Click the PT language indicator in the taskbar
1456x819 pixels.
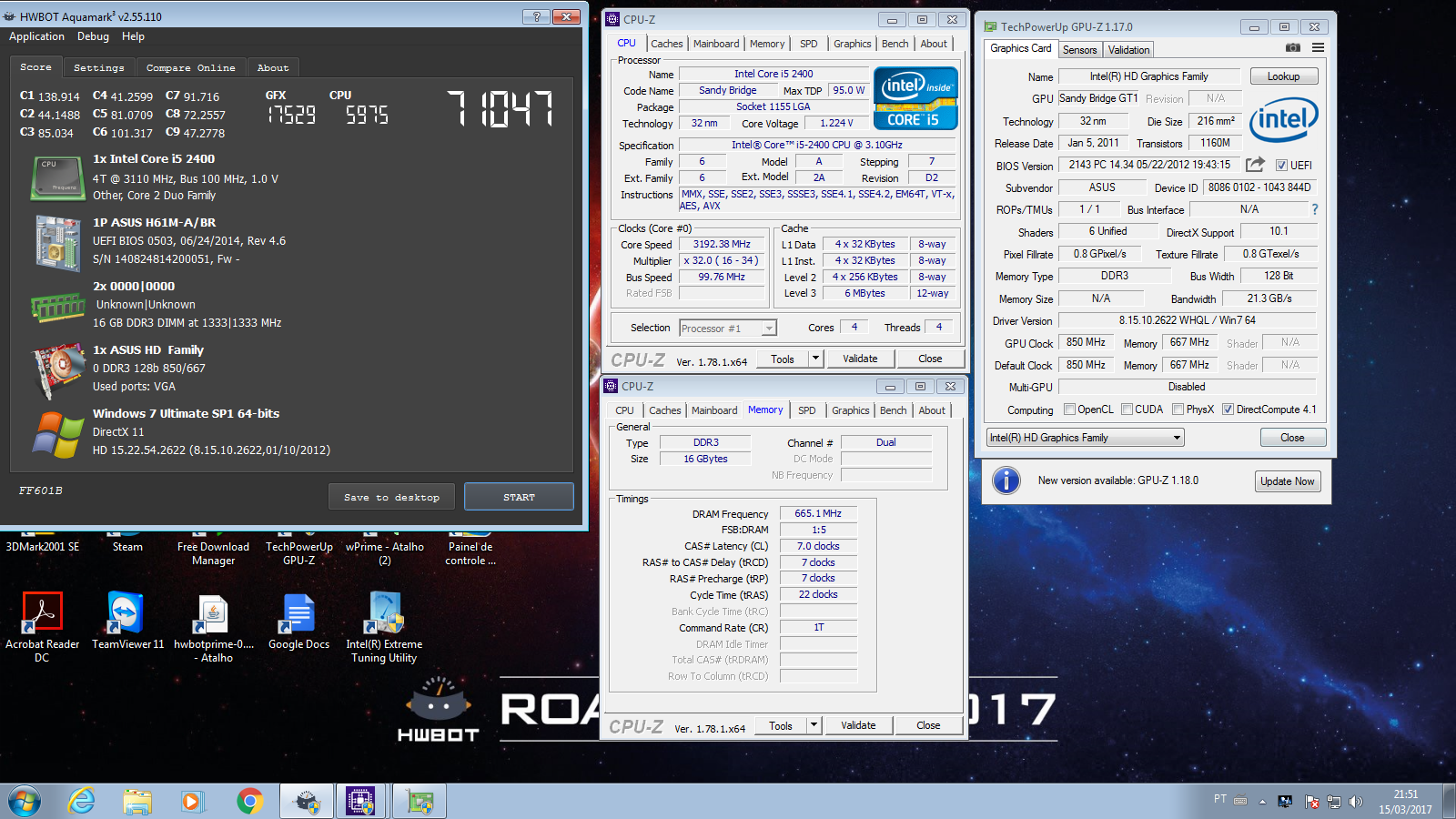pyautogui.click(x=1219, y=799)
